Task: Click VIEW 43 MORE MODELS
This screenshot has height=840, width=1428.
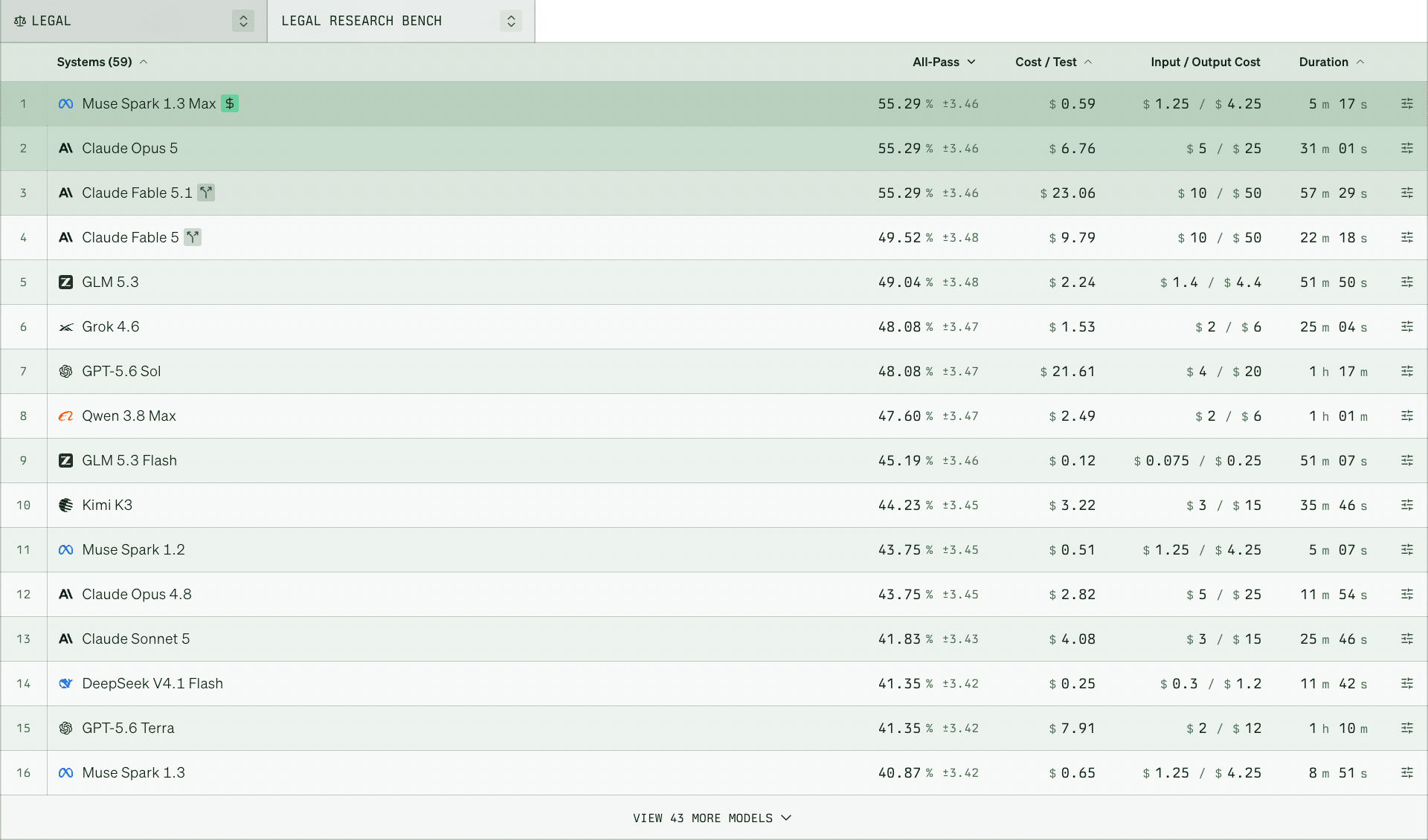Action: tap(713, 818)
